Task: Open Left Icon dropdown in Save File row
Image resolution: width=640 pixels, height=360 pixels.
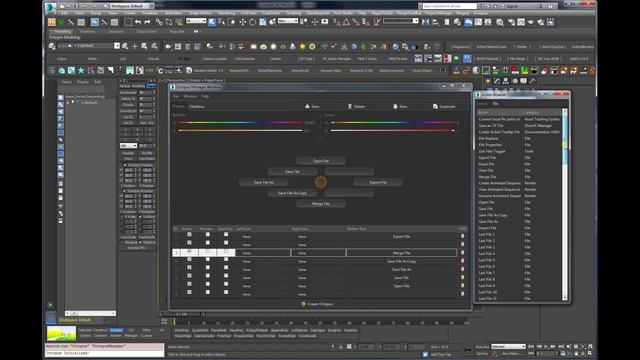Action: tap(263, 278)
